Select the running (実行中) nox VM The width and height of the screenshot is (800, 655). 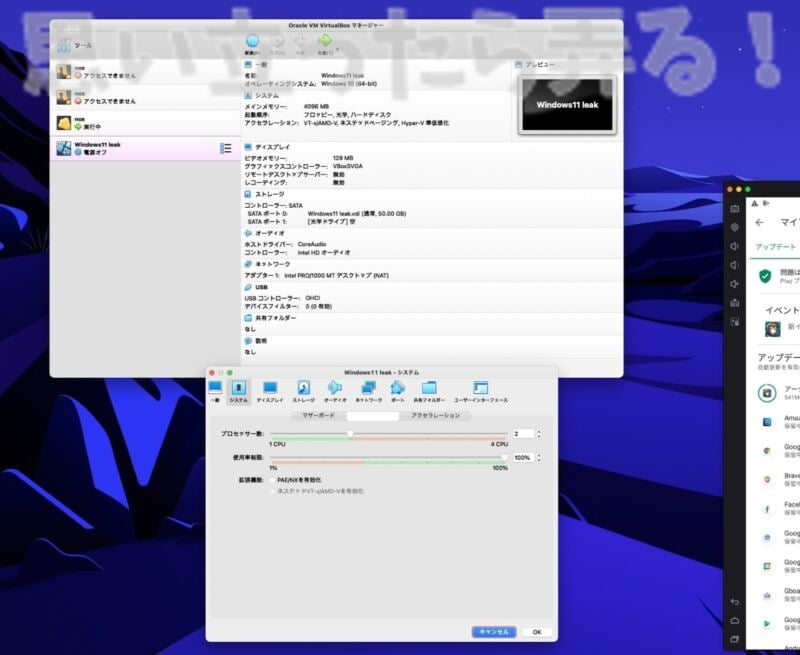pyautogui.click(x=145, y=123)
